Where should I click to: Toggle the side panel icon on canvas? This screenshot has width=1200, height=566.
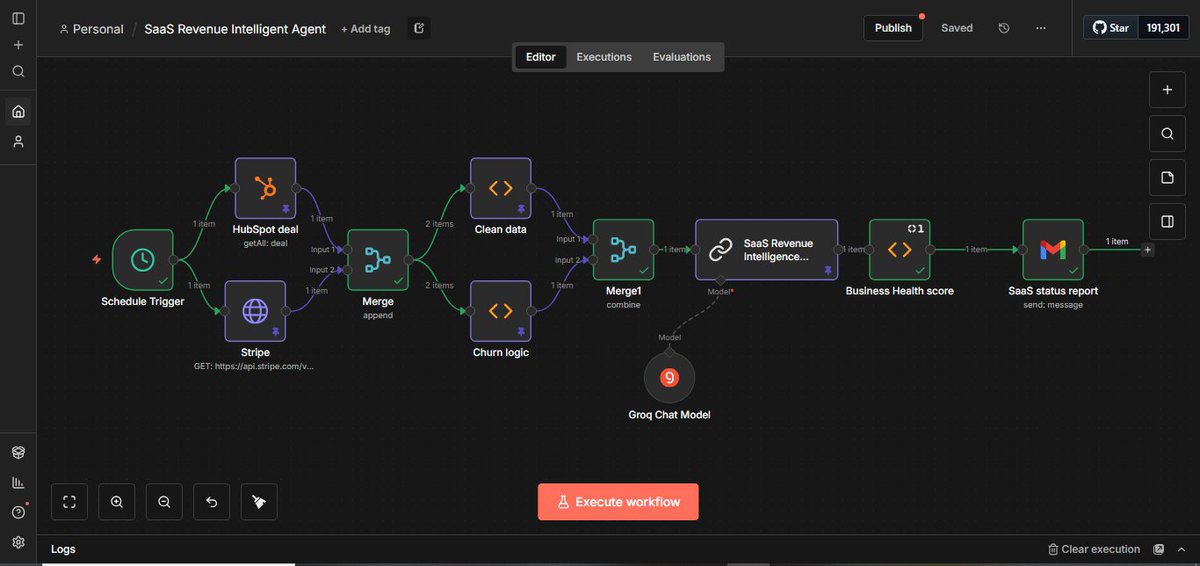click(1167, 221)
